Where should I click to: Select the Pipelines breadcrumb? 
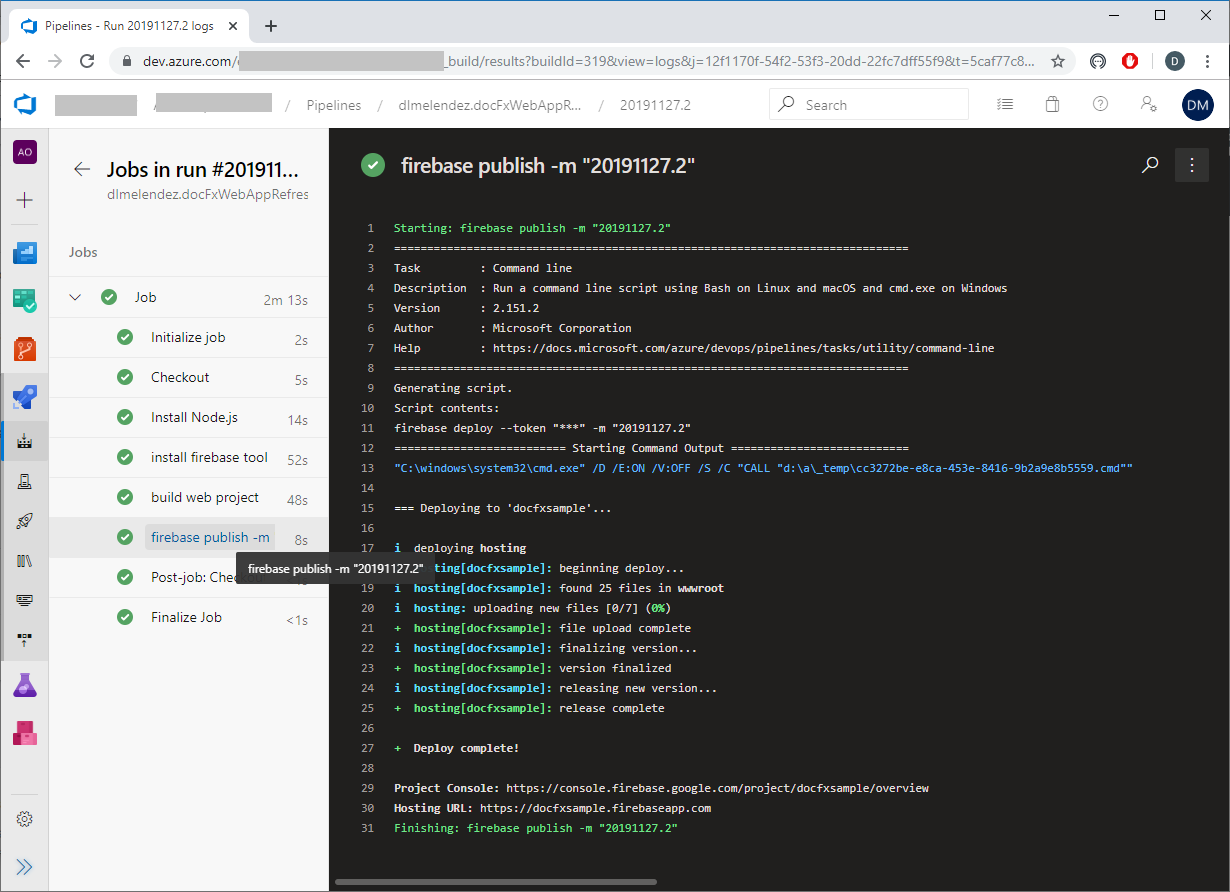coord(334,105)
